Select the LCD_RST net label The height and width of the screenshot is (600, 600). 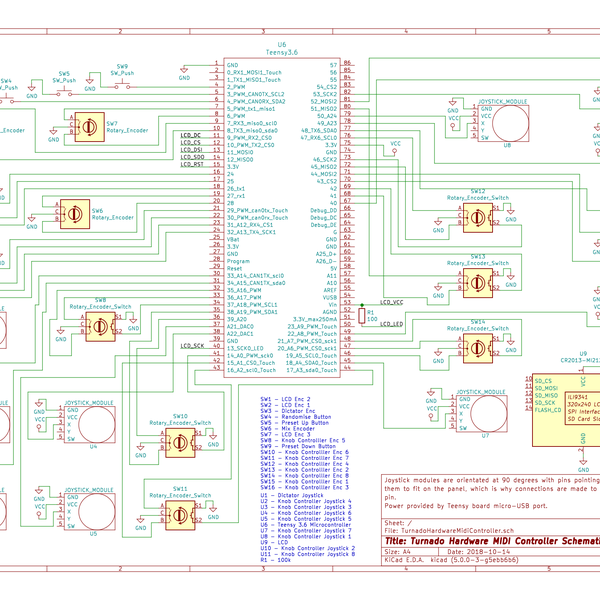click(192, 164)
